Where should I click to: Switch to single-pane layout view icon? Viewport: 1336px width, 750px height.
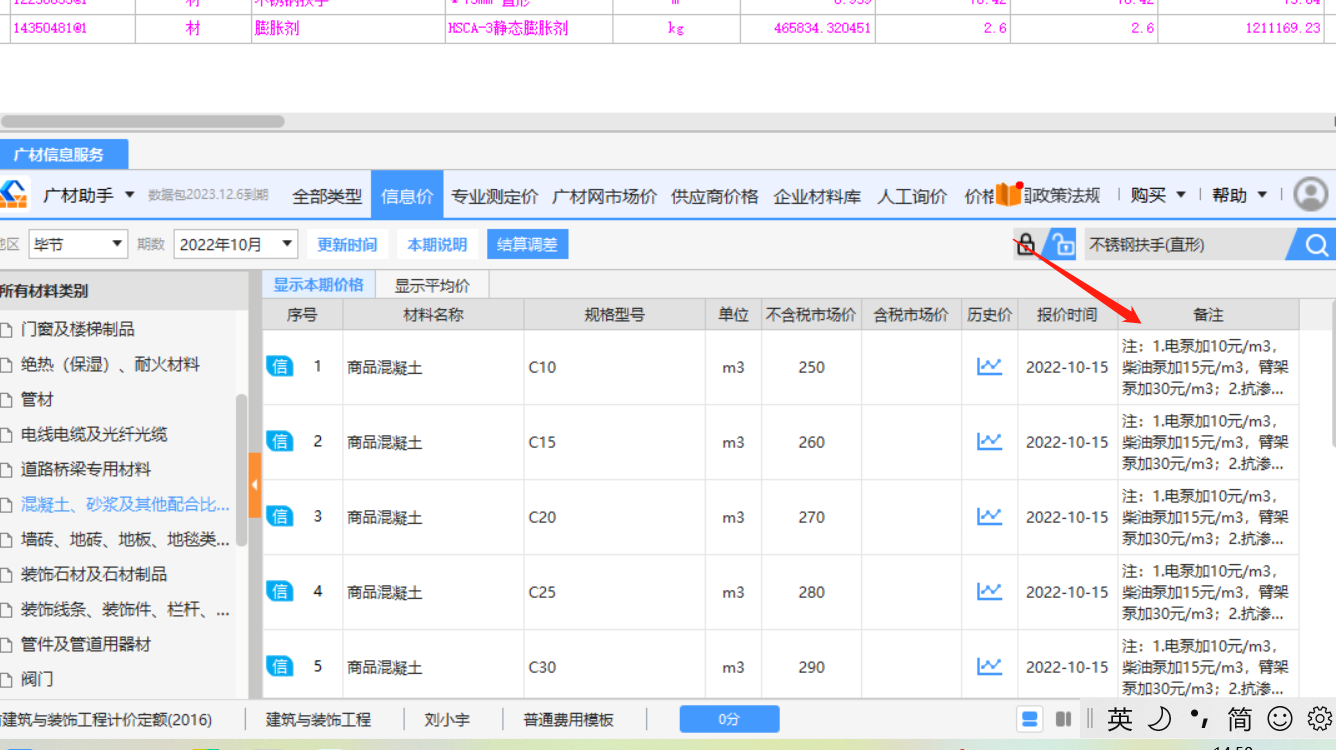[1030, 719]
